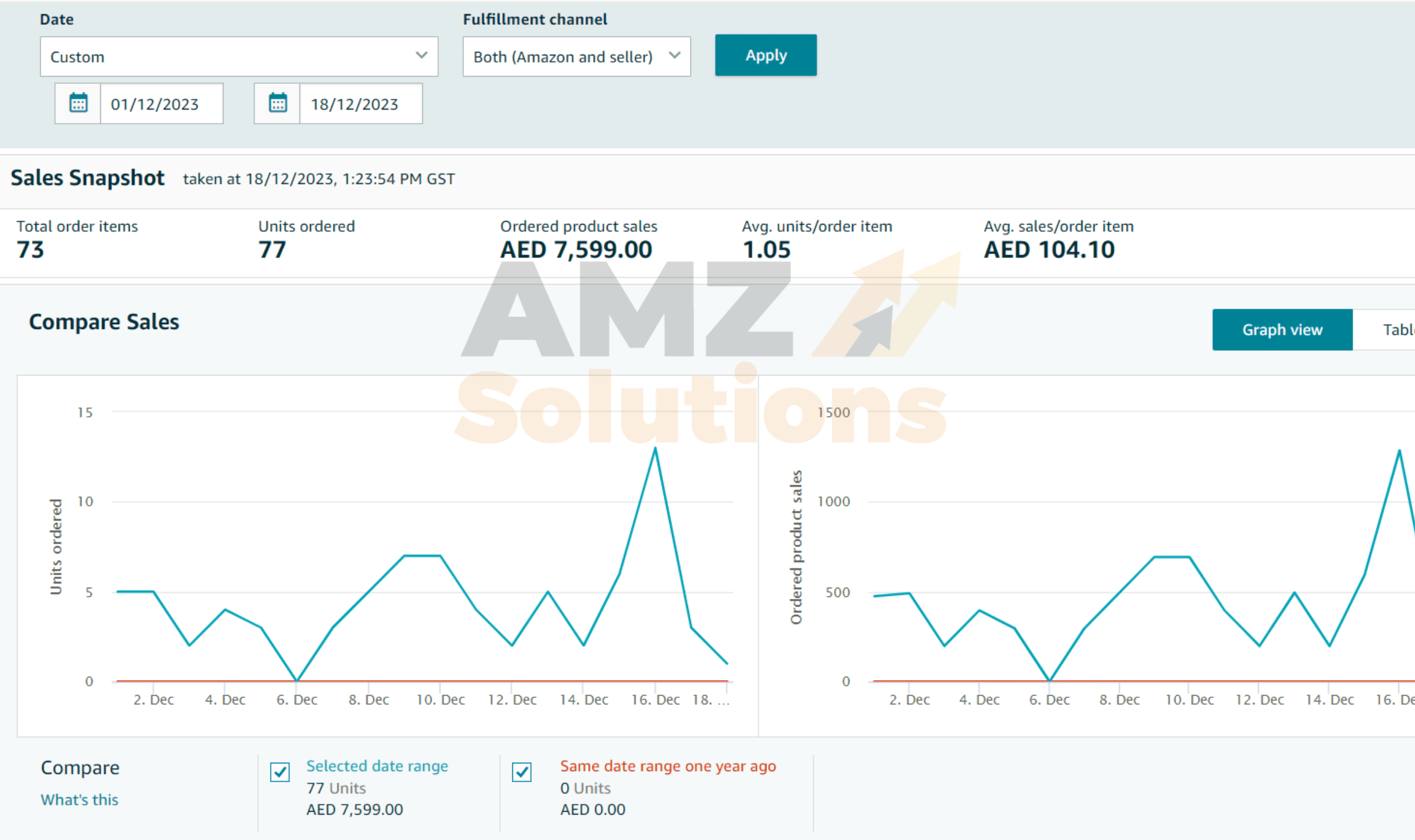The width and height of the screenshot is (1415, 840).
Task: Click the 16 Dec peak on units chart
Action: coord(655,449)
